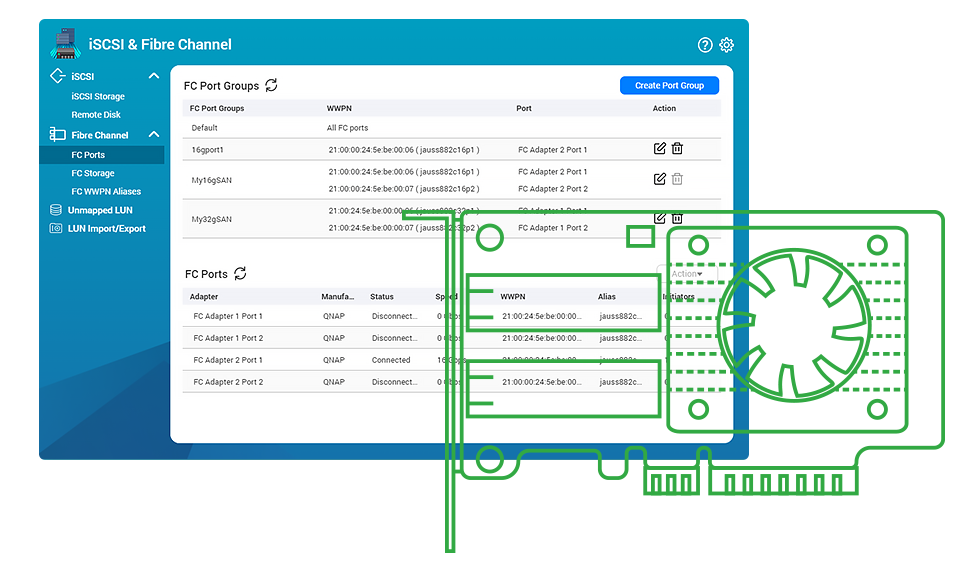This screenshot has height=570, width=980.
Task: Edit the My32gSAN port group
Action: [x=659, y=218]
